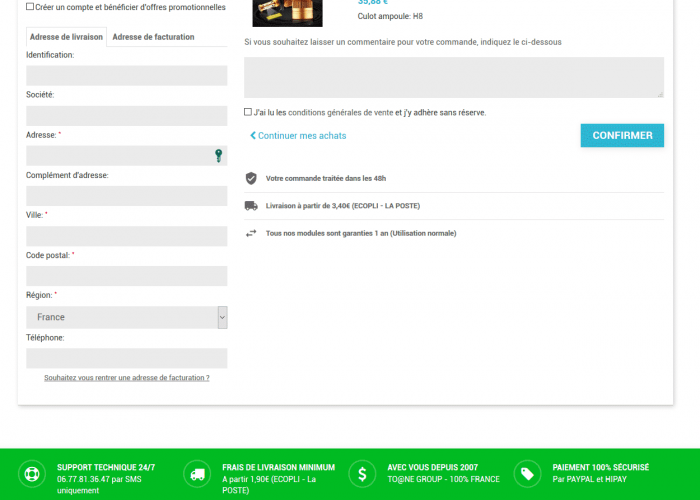Click the Tous nos modules sont garanties text
The width and height of the screenshot is (700, 500).
[x=361, y=233]
